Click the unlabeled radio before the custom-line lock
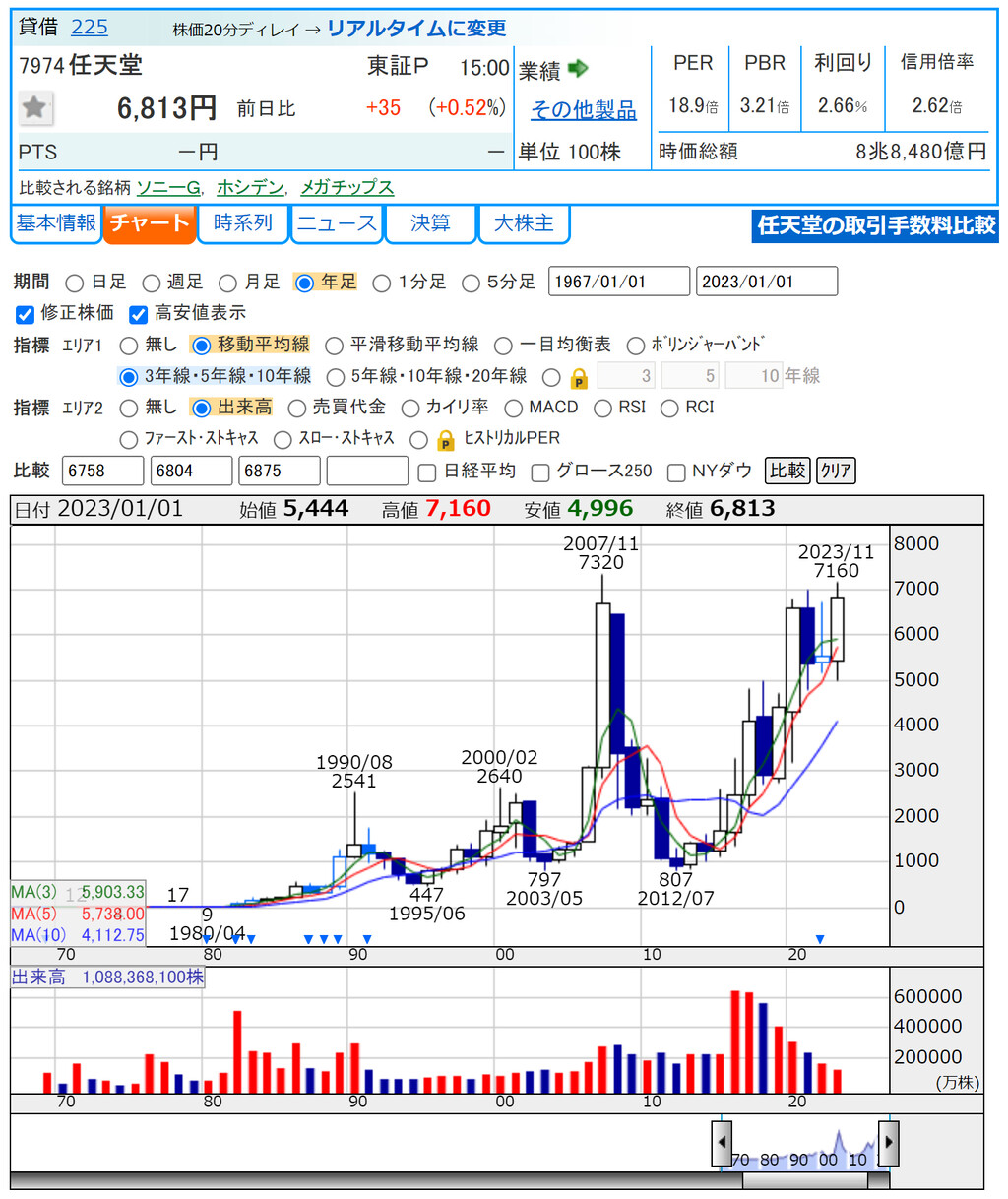 (x=551, y=377)
